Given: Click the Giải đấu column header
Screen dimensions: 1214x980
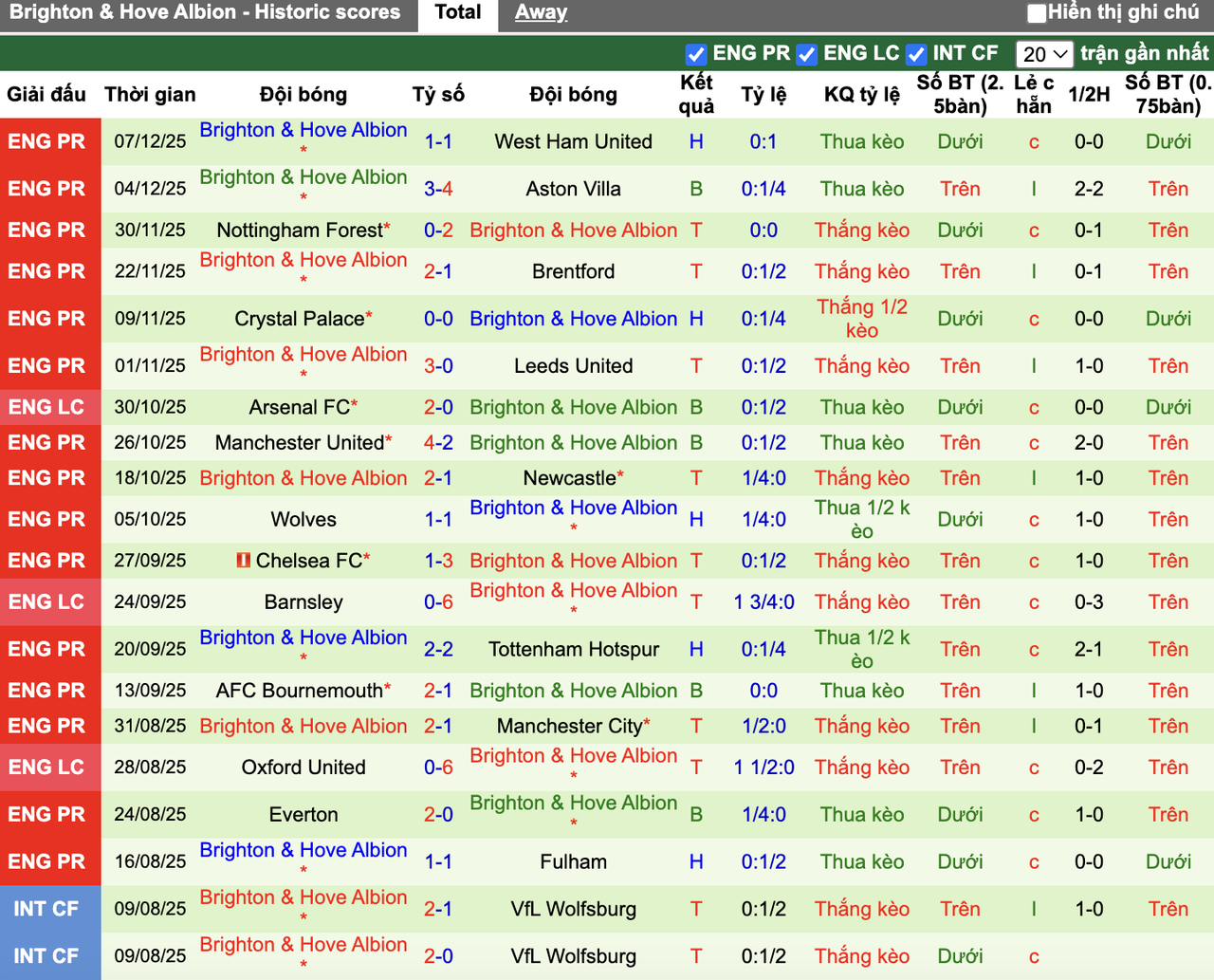Looking at the screenshot, I should point(46,94).
